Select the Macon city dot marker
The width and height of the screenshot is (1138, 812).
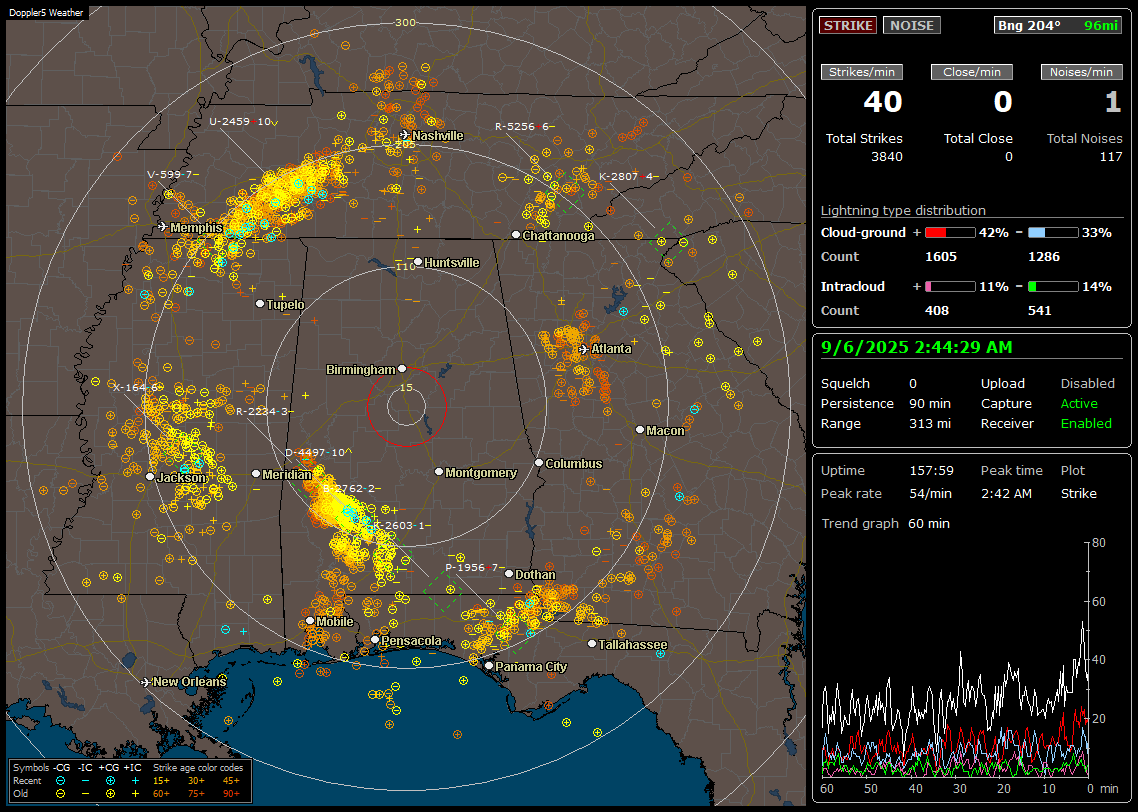tap(639, 430)
